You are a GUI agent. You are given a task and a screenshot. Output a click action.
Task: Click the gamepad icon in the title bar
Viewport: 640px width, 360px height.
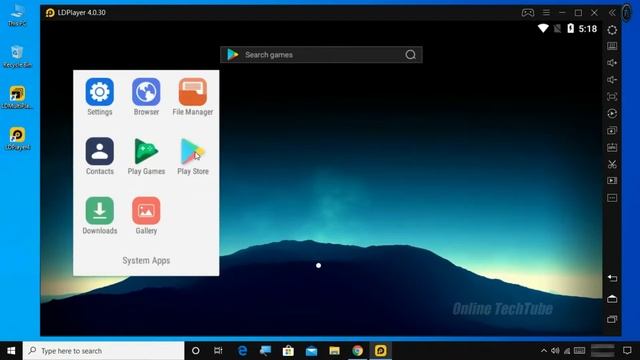click(x=527, y=13)
